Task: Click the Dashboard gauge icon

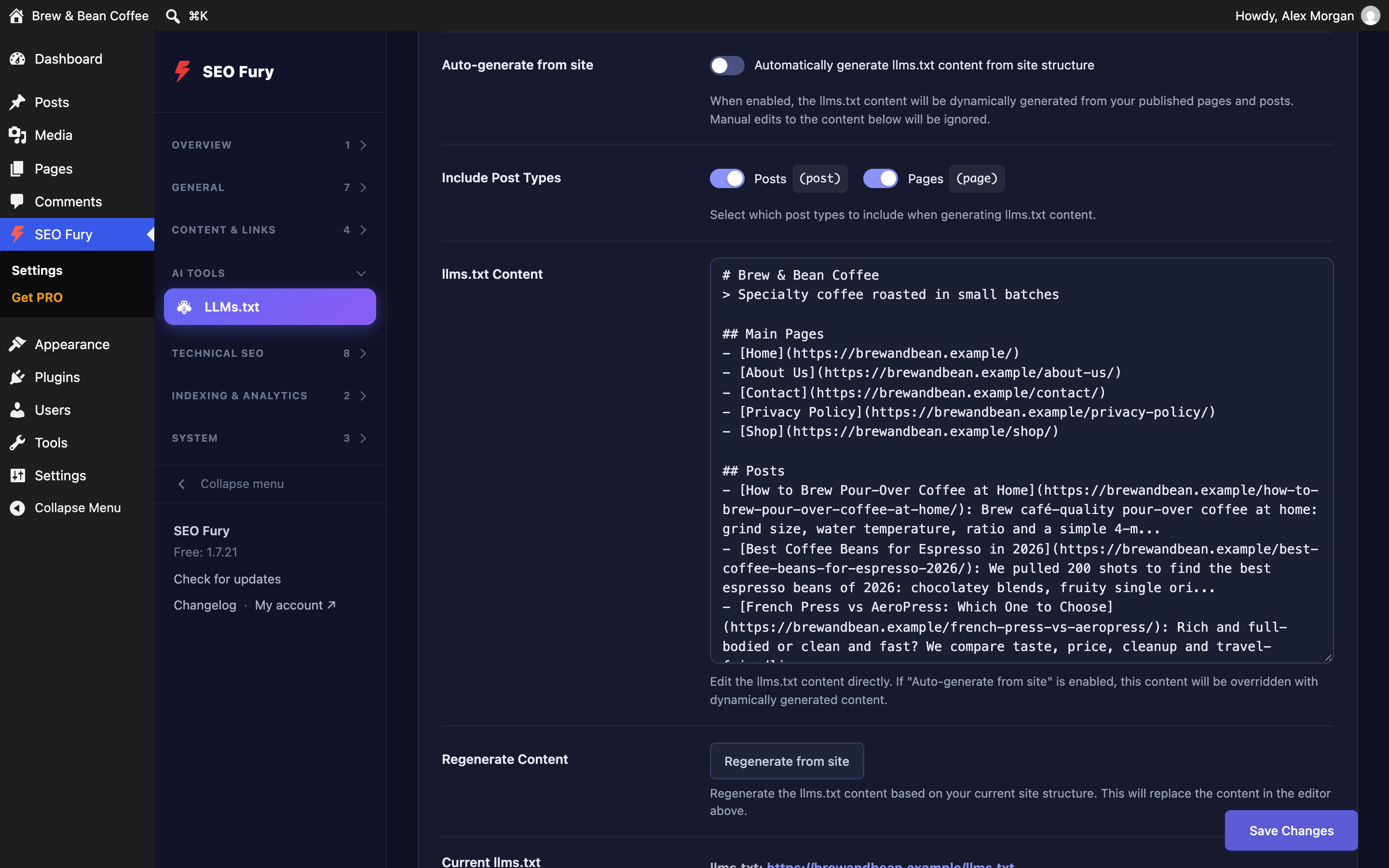Action: coord(17,58)
